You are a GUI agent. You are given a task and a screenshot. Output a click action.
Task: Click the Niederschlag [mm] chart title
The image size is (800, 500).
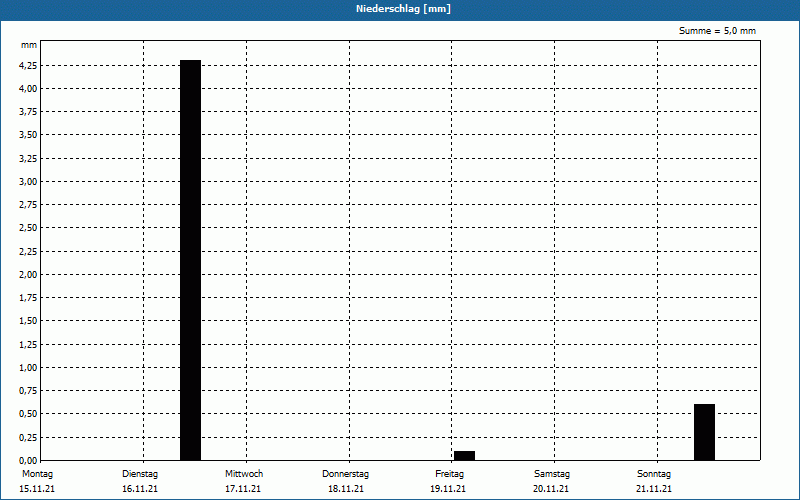coord(403,9)
